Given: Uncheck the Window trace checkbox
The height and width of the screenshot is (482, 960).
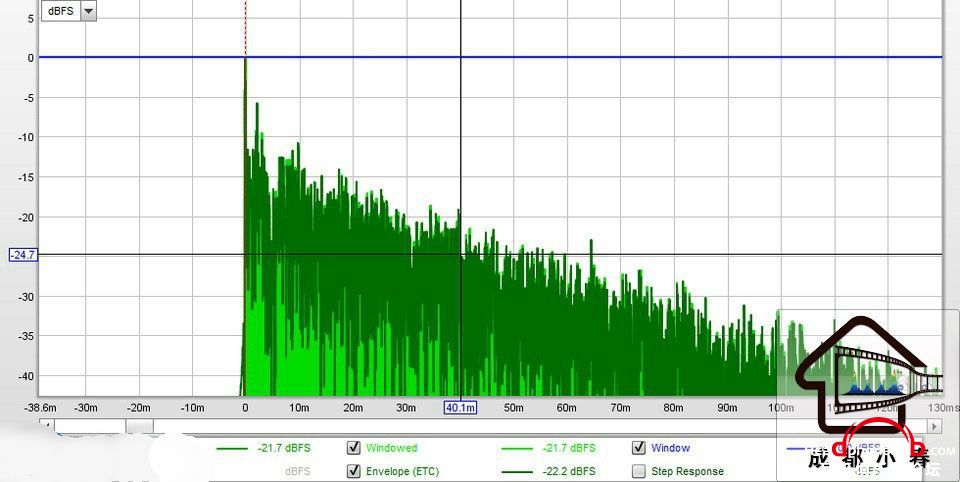Looking at the screenshot, I should 639,448.
